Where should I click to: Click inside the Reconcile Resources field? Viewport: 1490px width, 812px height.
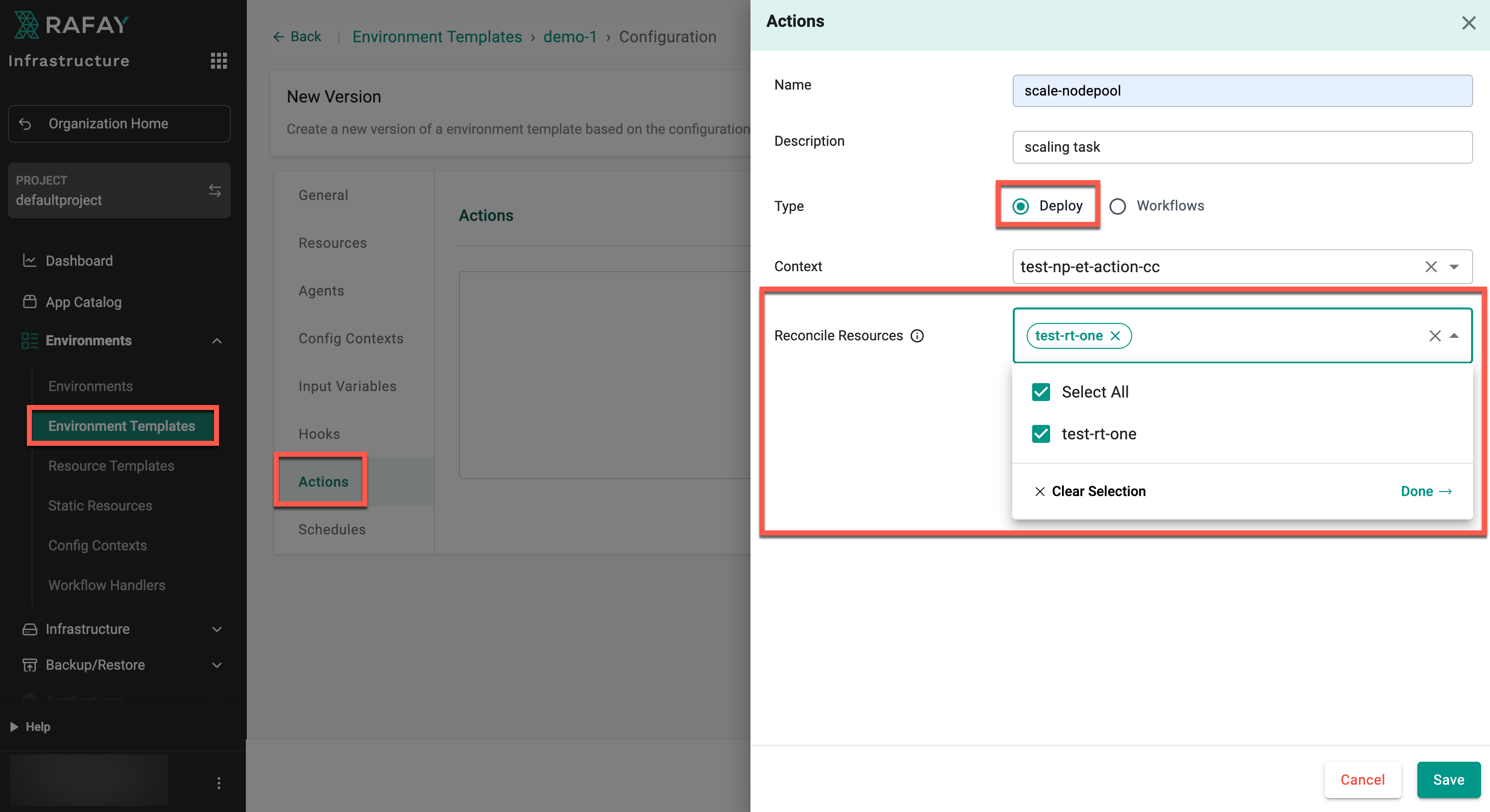pos(1242,336)
